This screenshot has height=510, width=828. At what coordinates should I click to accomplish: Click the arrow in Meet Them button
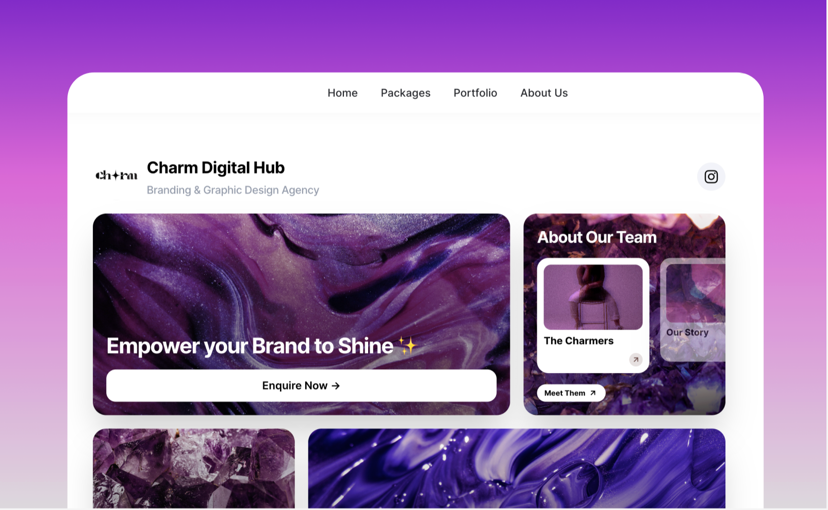(x=592, y=393)
